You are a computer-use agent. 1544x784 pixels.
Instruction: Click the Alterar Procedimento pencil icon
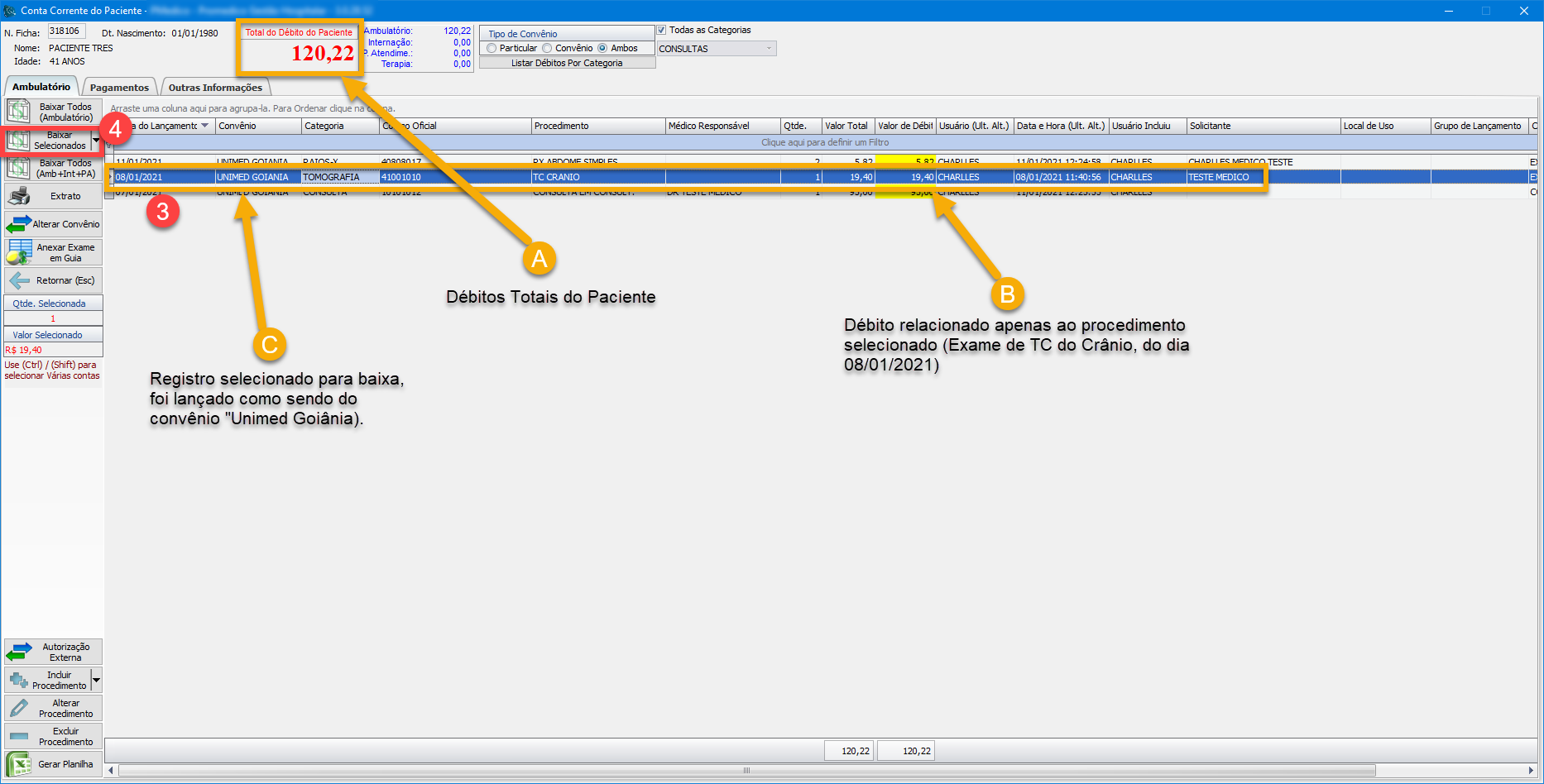(x=18, y=708)
